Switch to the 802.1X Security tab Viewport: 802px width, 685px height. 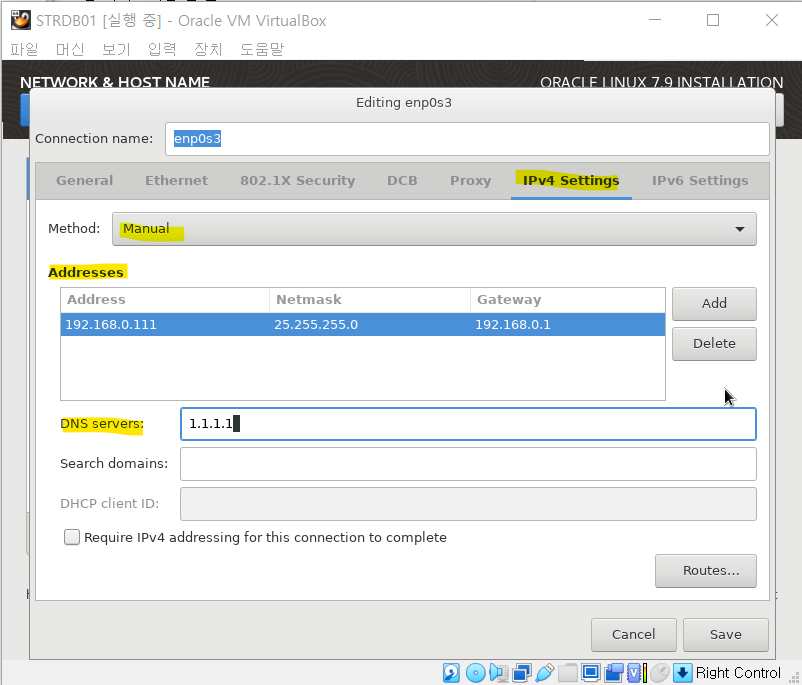tap(298, 181)
